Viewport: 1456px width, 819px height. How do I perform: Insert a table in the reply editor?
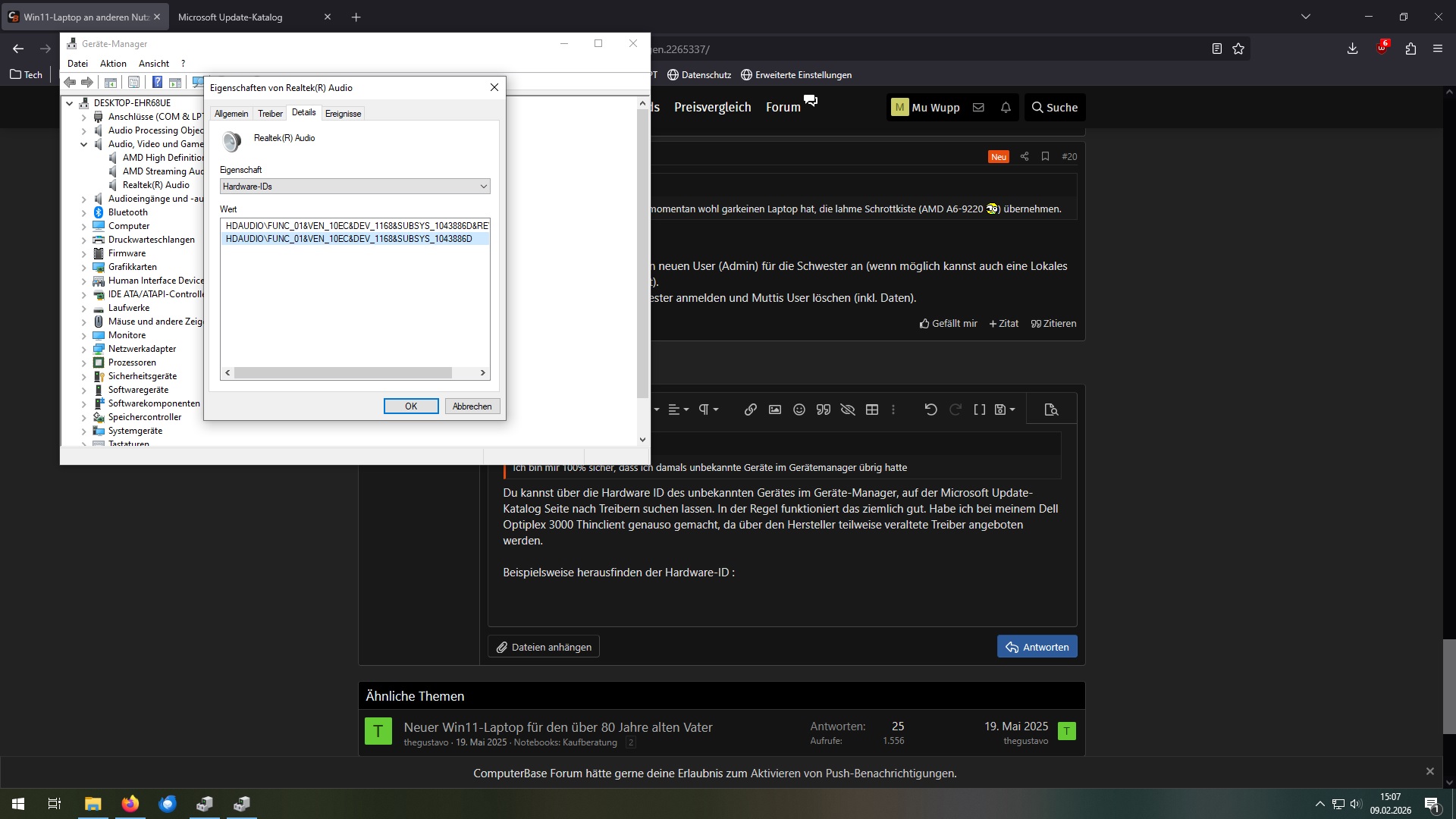coord(872,409)
